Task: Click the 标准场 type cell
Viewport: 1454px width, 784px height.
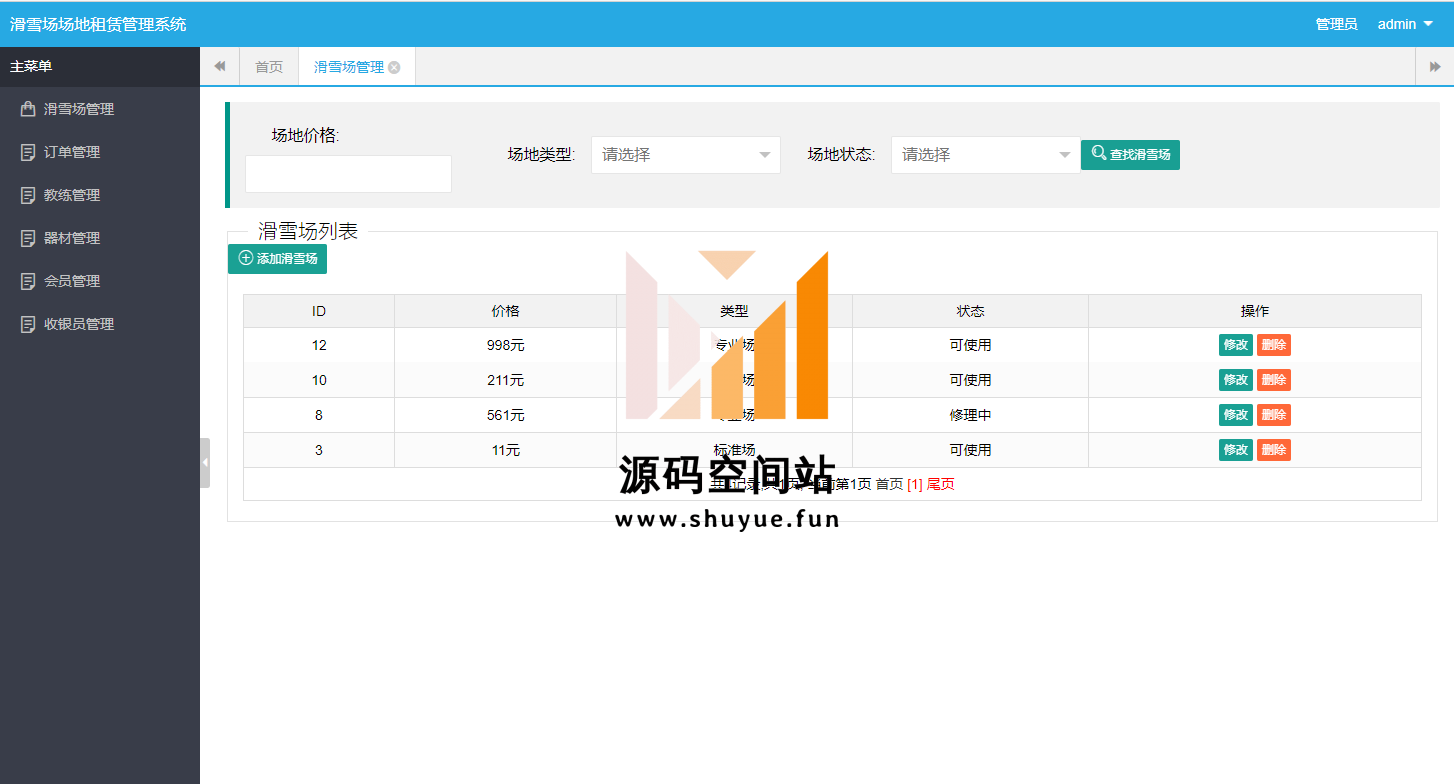Action: [734, 450]
